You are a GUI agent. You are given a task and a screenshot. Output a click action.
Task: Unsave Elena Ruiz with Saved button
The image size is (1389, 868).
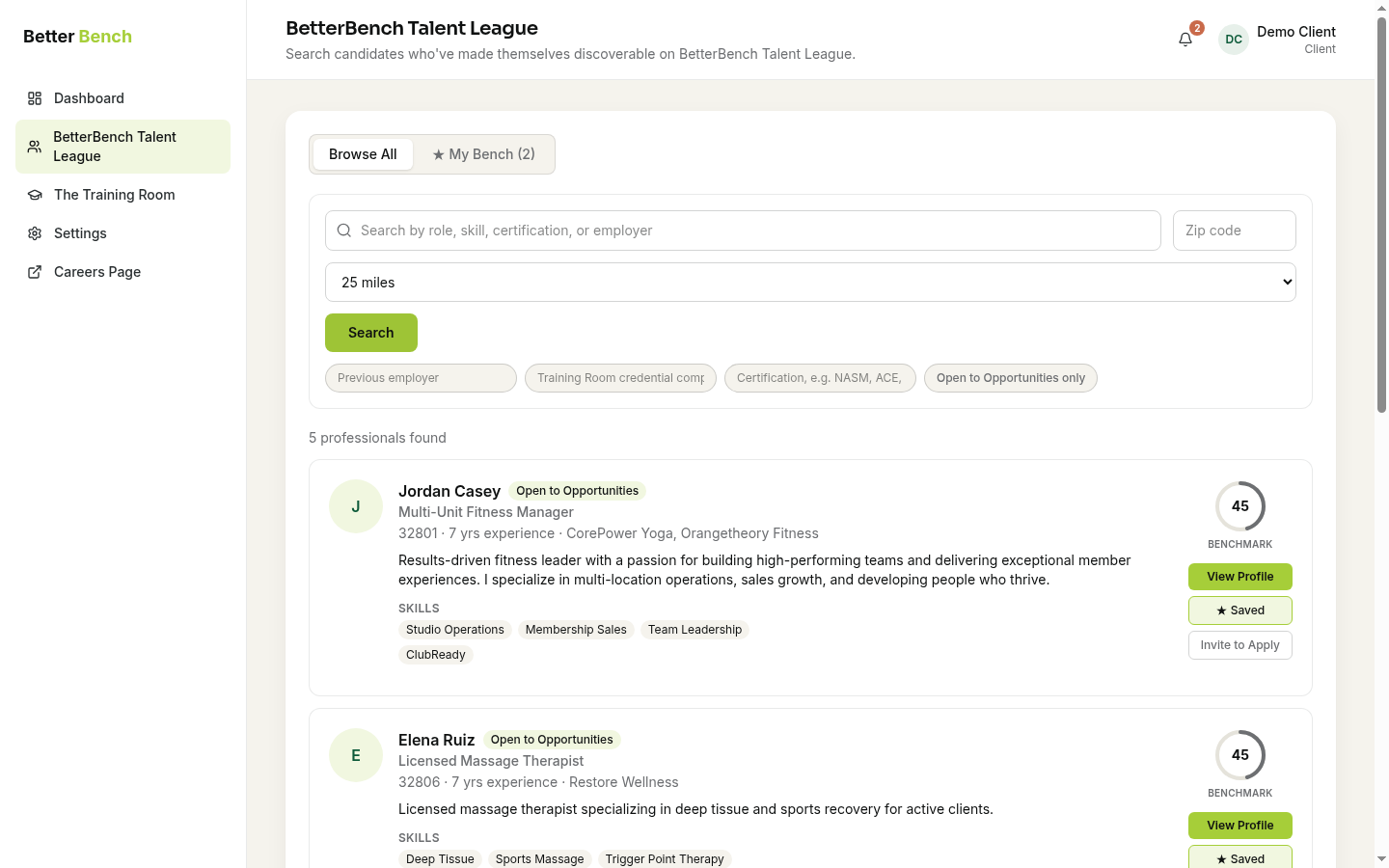1239,857
